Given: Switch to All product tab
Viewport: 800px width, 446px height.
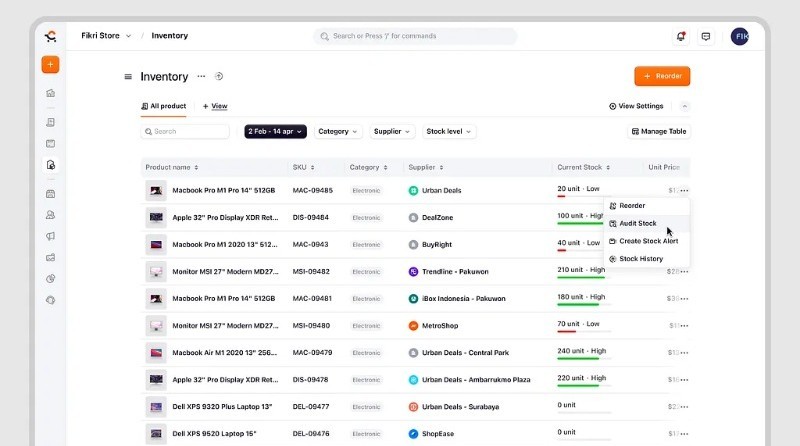Looking at the screenshot, I should pyautogui.click(x=163, y=106).
